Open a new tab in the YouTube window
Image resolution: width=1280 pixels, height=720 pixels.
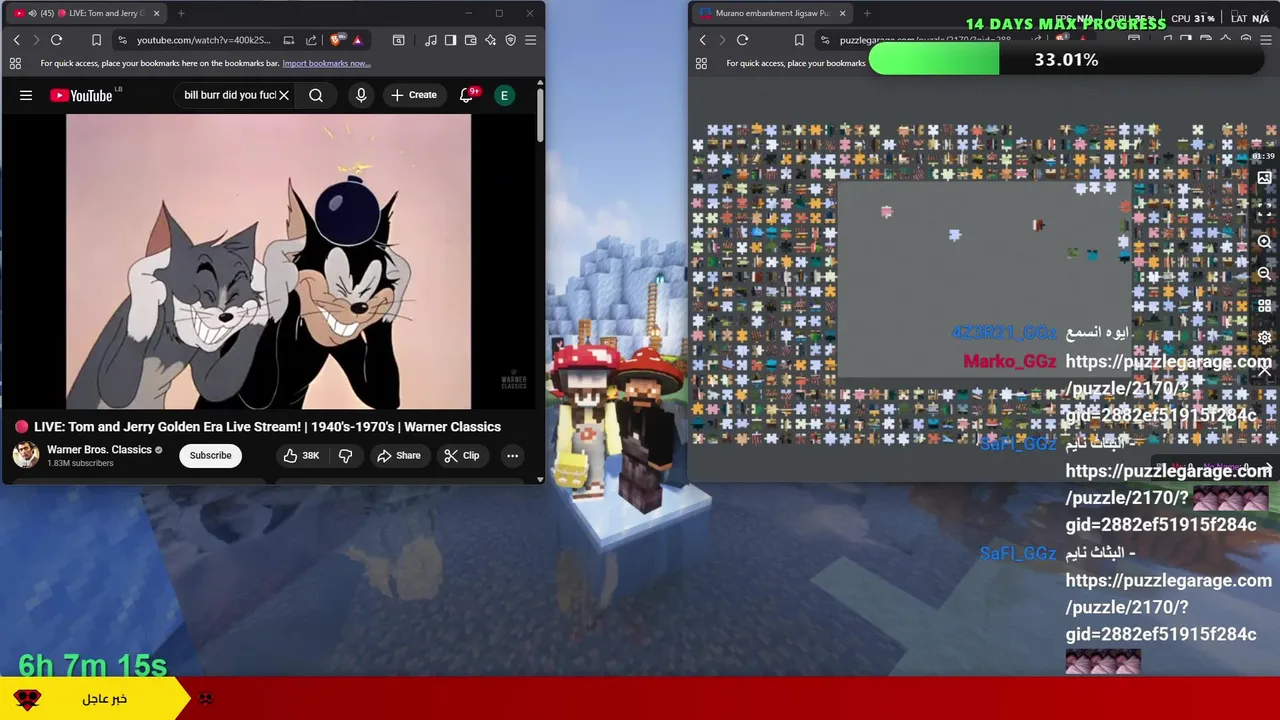click(x=181, y=13)
